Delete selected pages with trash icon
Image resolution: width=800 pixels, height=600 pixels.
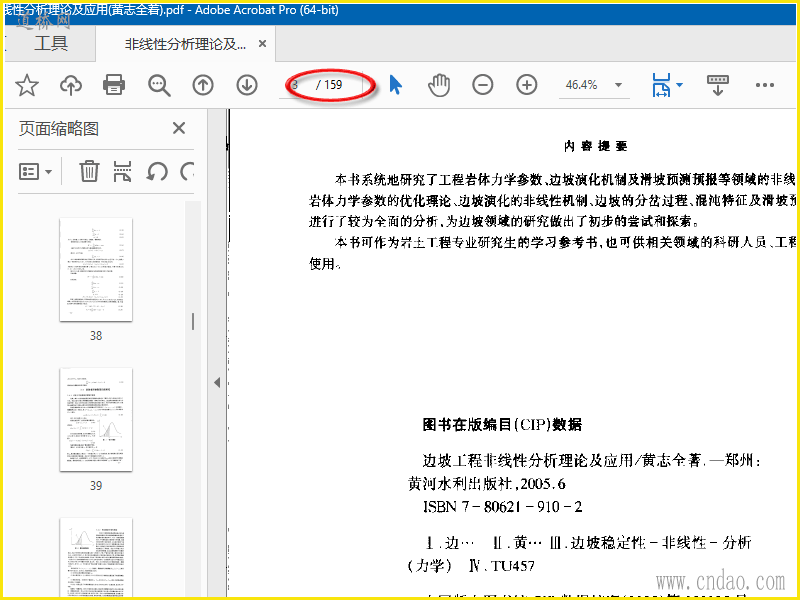(89, 171)
